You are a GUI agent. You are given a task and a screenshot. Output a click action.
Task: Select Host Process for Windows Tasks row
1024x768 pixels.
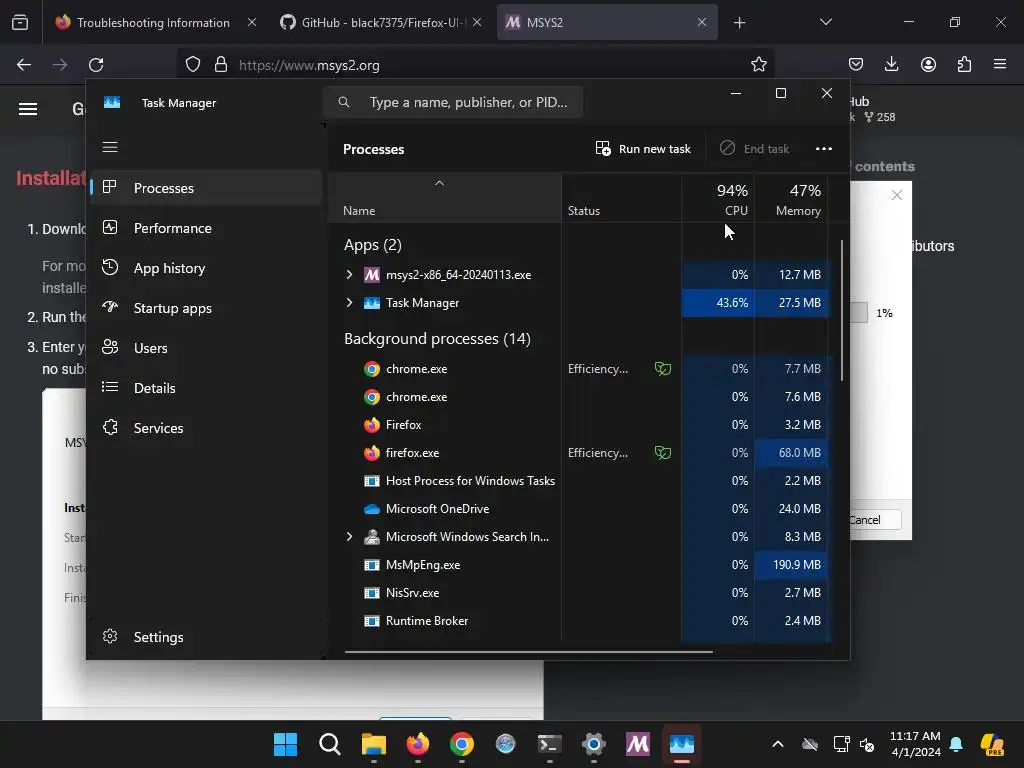pos(581,481)
